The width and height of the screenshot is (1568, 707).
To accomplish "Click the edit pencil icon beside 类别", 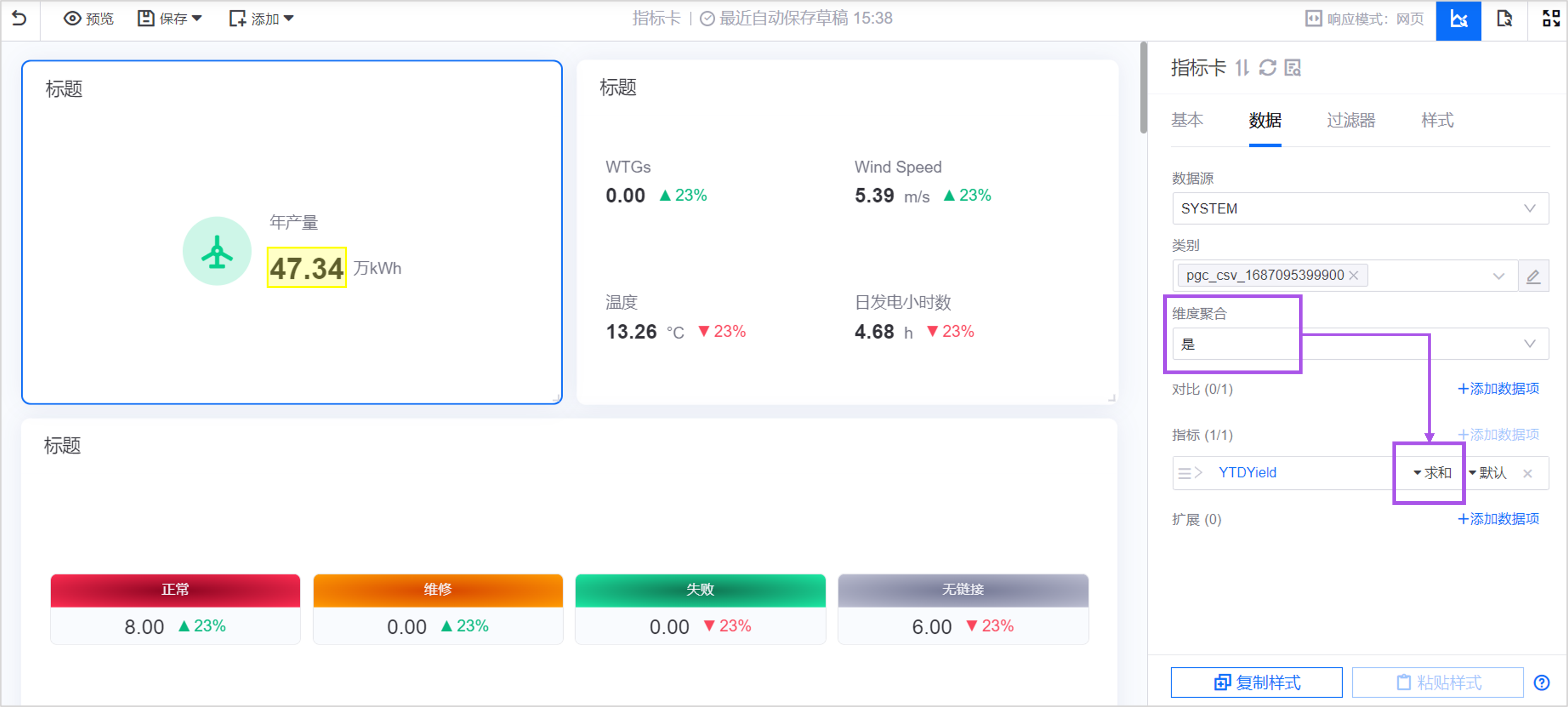I will click(1533, 276).
